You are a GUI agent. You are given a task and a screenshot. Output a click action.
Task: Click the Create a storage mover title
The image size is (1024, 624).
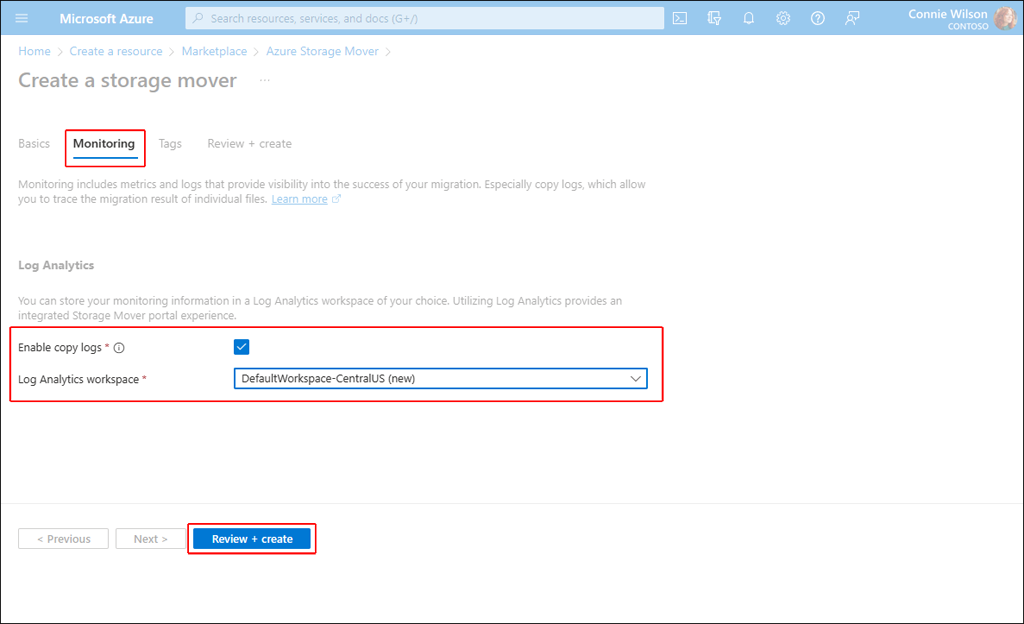[x=127, y=80]
